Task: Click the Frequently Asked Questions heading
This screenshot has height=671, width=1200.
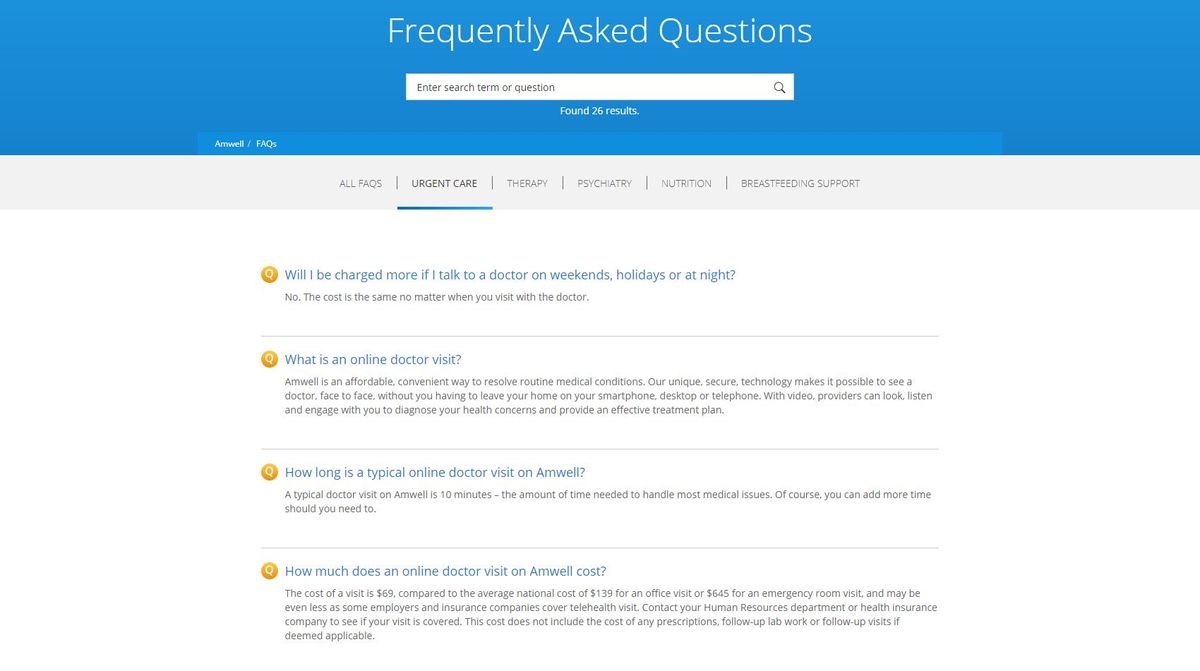Action: click(600, 31)
